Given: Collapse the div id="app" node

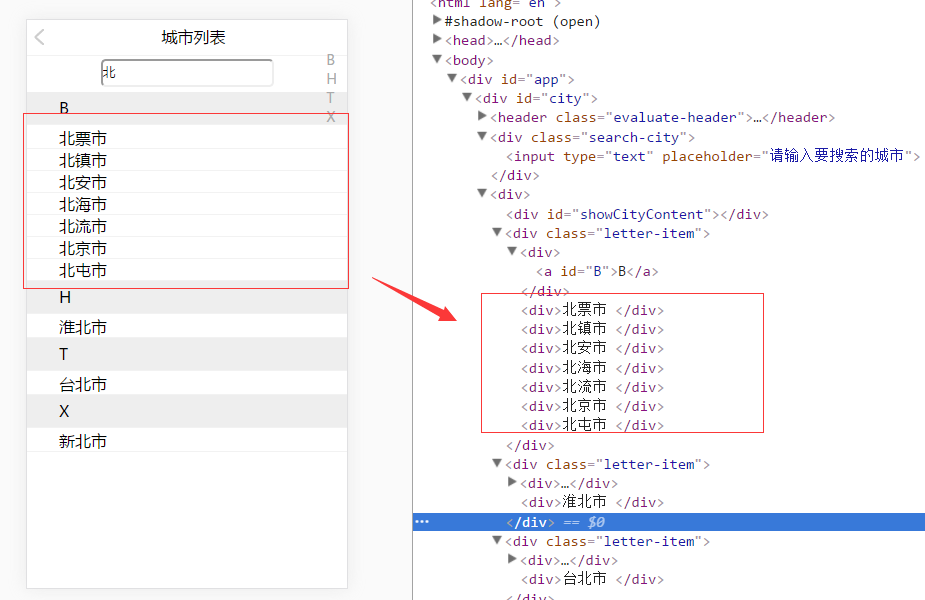Looking at the screenshot, I should pos(452,78).
